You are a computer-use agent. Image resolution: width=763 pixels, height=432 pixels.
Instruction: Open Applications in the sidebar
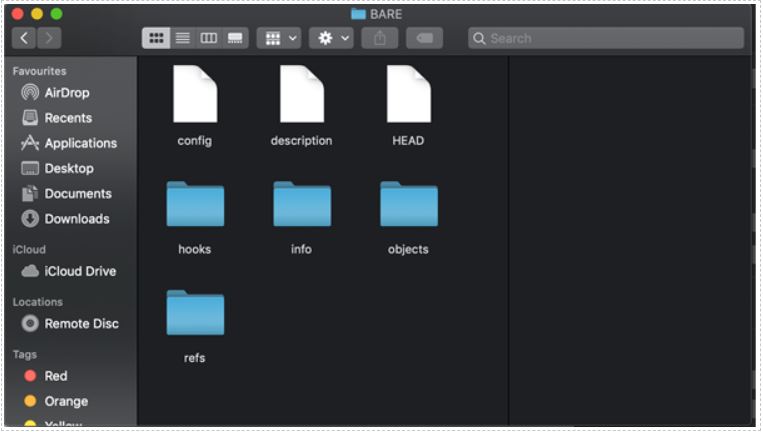click(x=70, y=143)
